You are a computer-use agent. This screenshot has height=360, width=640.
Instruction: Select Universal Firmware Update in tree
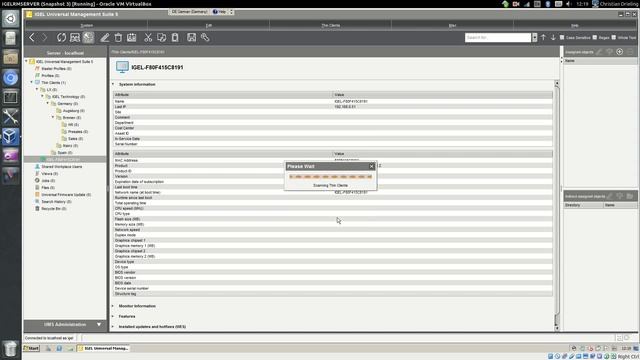coord(66,195)
